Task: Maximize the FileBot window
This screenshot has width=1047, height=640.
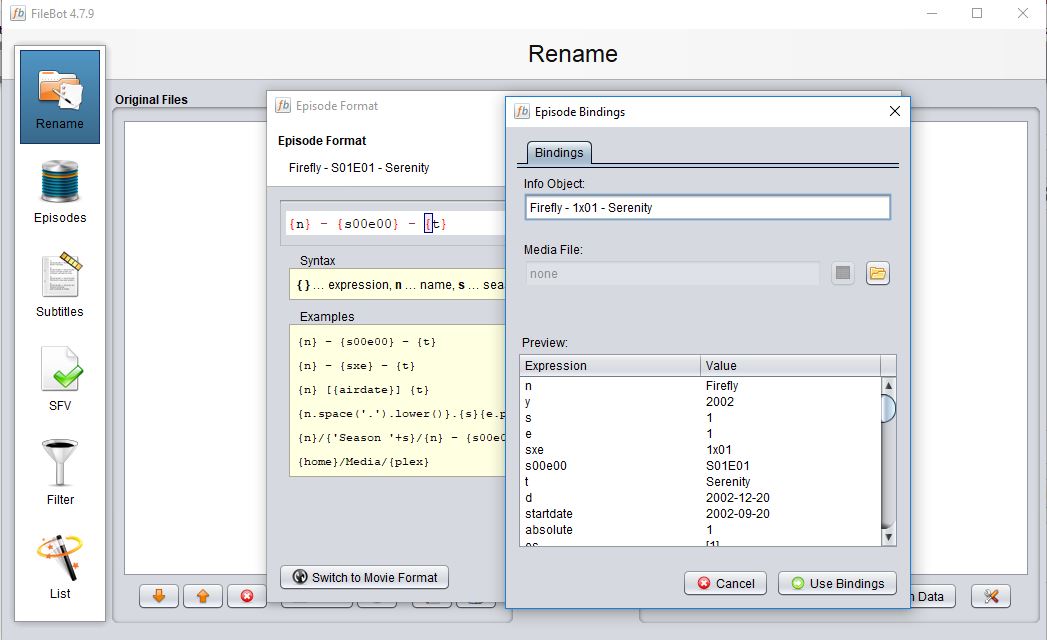Action: 977,13
